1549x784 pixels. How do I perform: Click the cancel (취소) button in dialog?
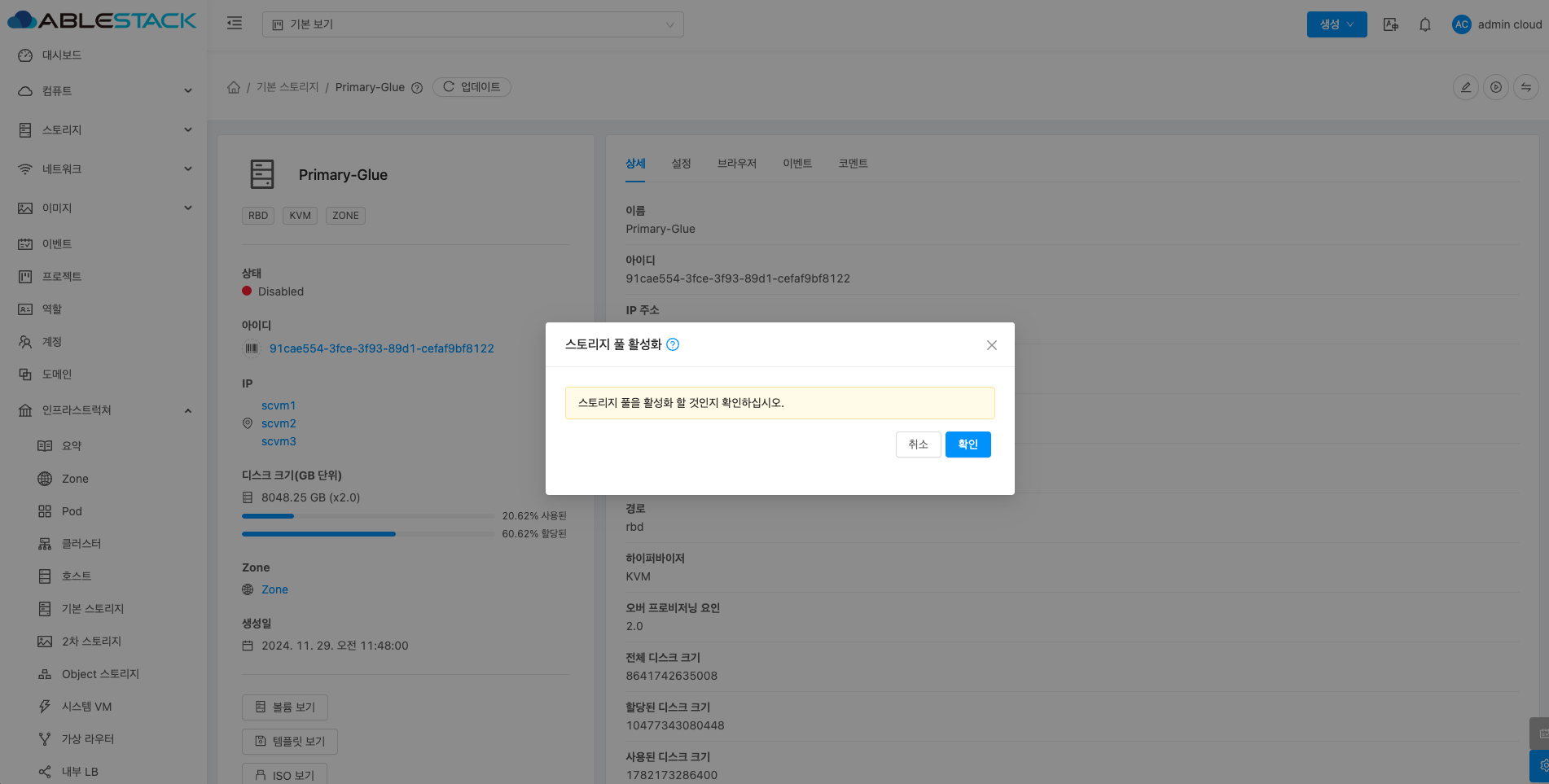coord(918,445)
